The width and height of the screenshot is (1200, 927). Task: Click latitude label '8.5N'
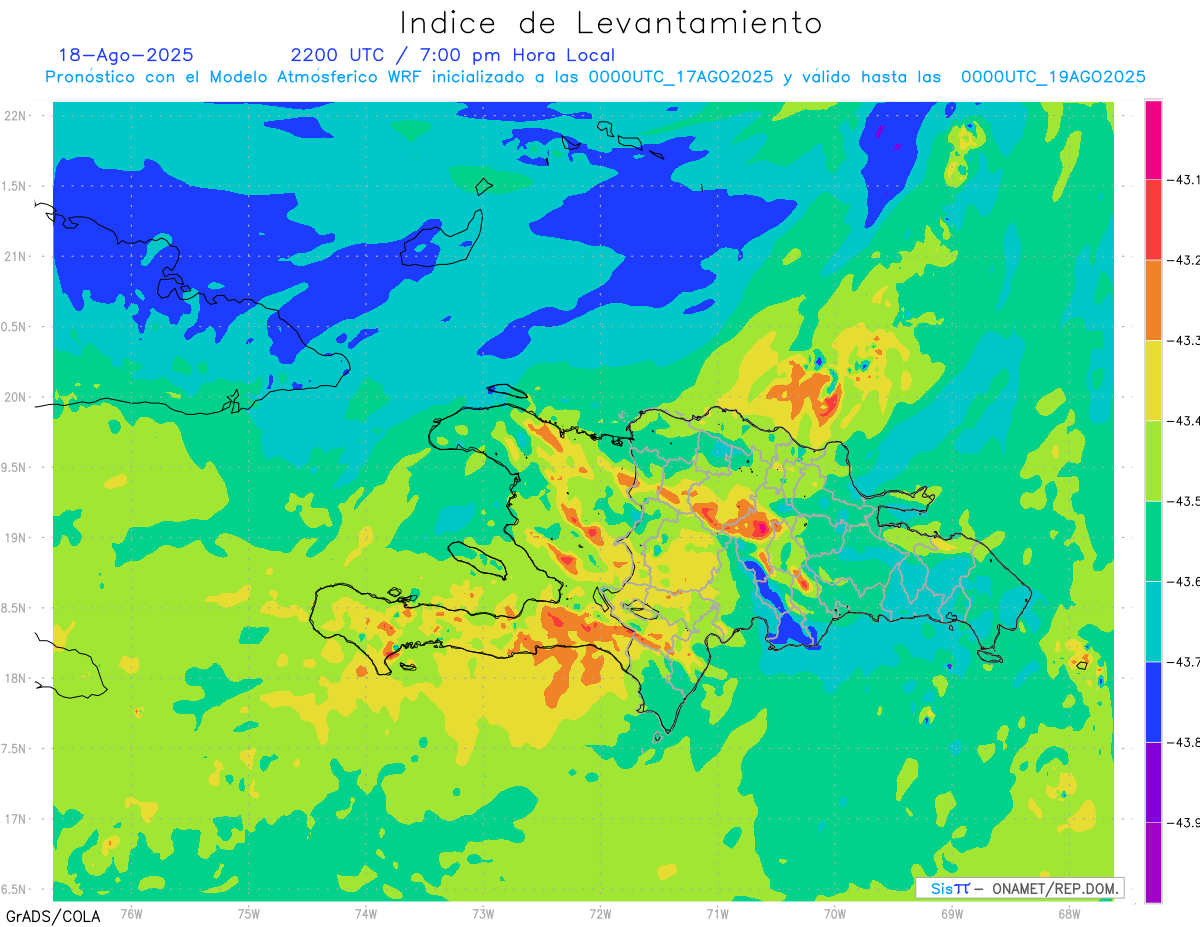pyautogui.click(x=14, y=608)
